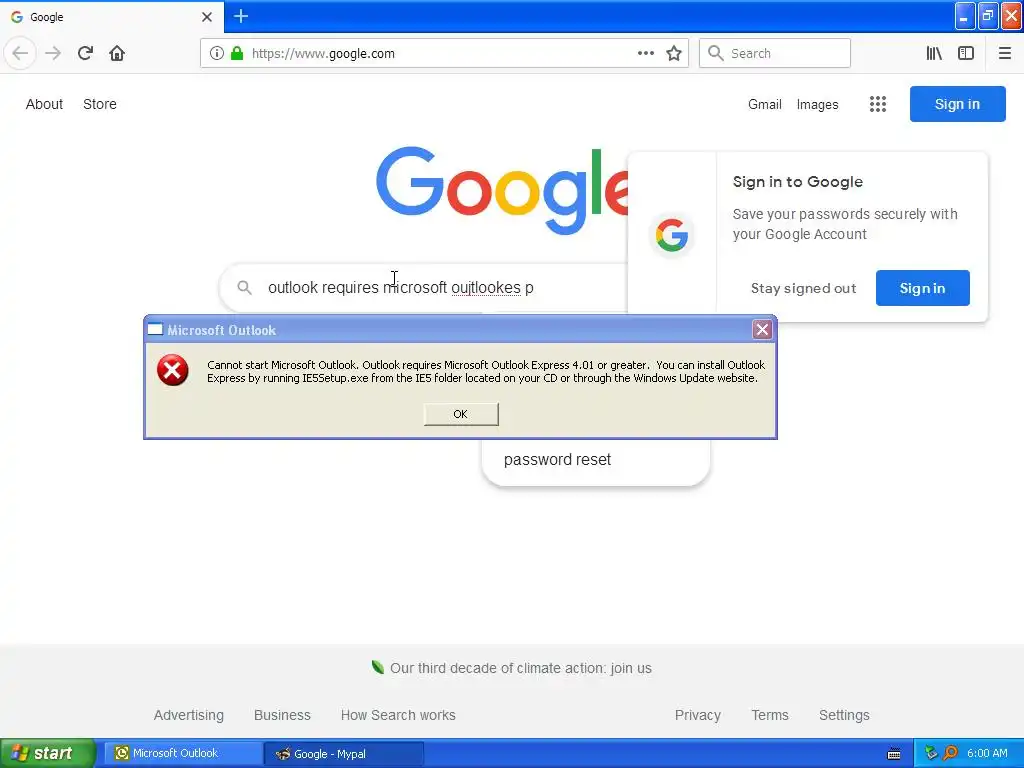Click the browser Back arrow button
Screen dimensions: 1024x768
(x=20, y=53)
